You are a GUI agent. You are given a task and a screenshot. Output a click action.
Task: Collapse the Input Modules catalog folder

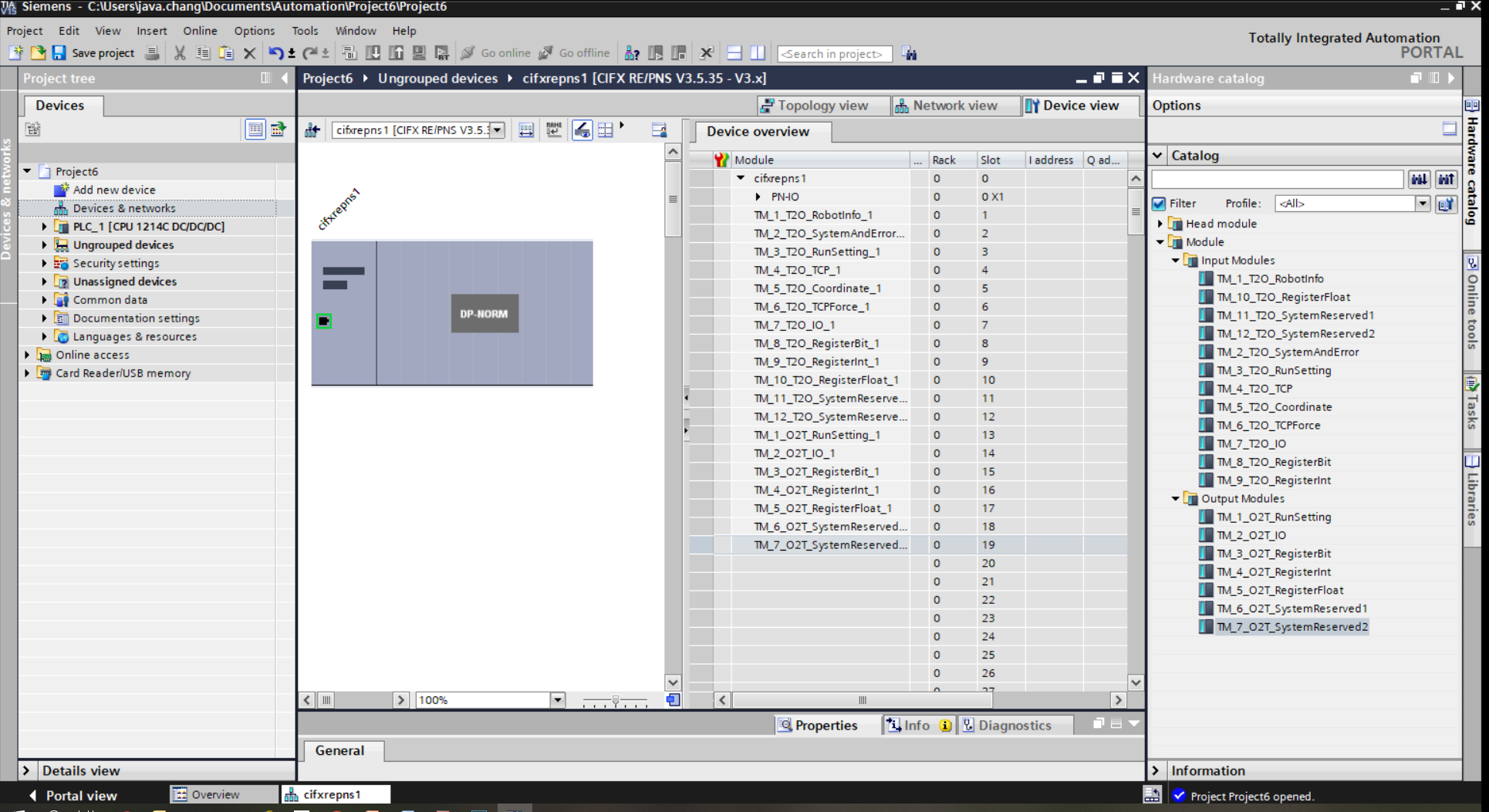(x=1175, y=260)
